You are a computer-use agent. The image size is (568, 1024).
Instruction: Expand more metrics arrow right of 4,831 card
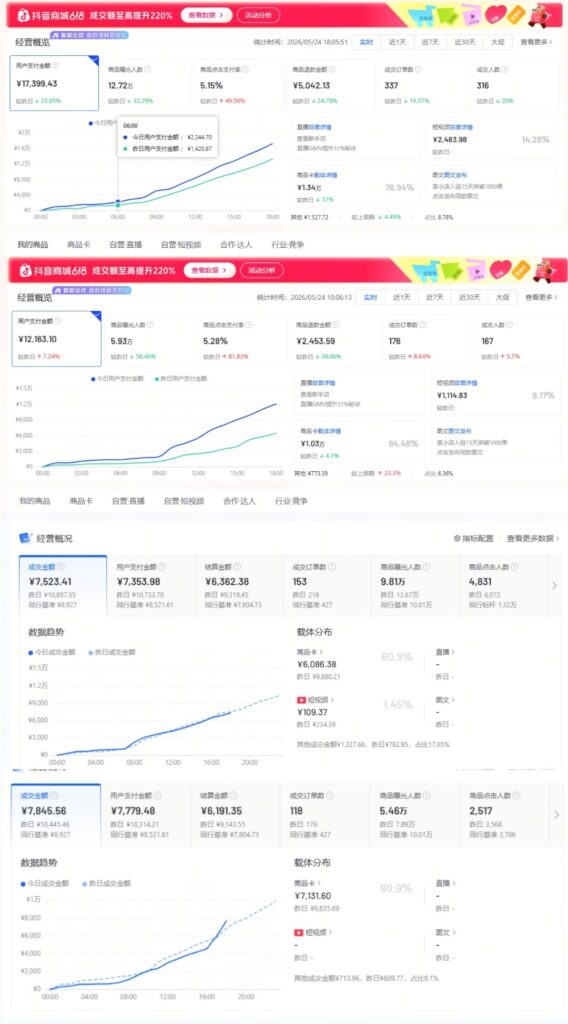554,585
